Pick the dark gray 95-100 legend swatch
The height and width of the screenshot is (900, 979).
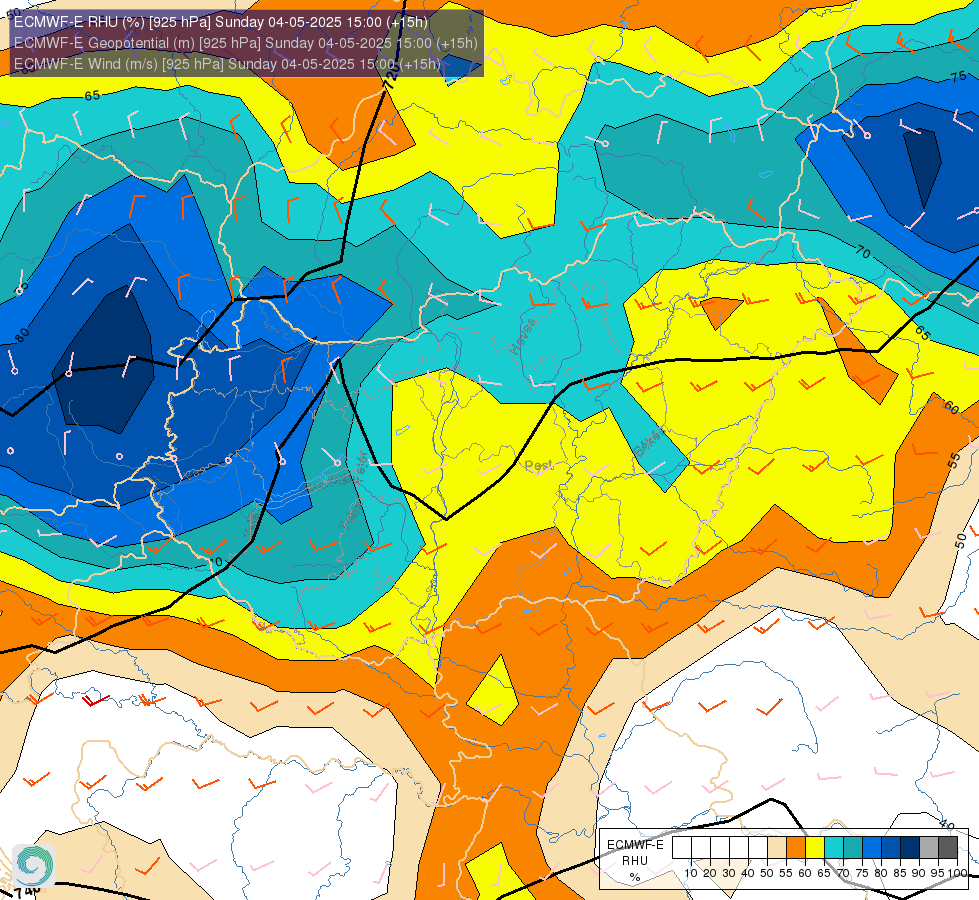(x=948, y=848)
